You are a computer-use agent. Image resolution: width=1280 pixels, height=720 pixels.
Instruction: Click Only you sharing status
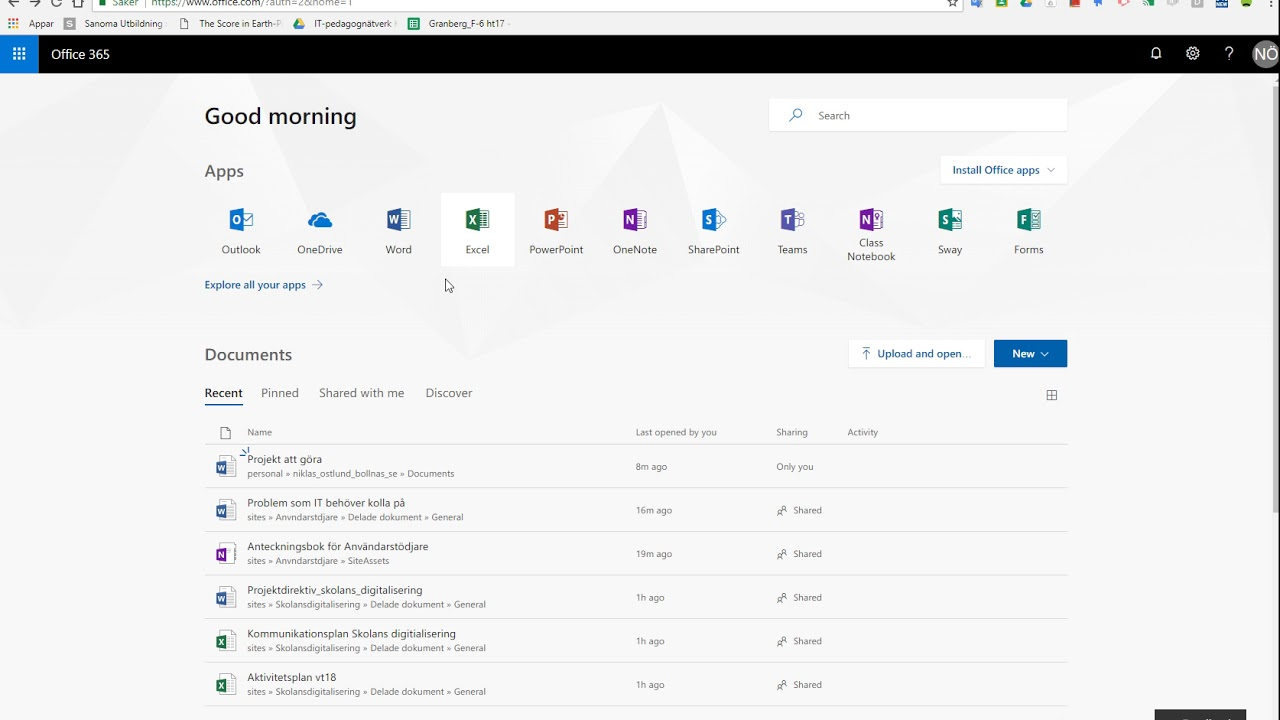(x=795, y=467)
